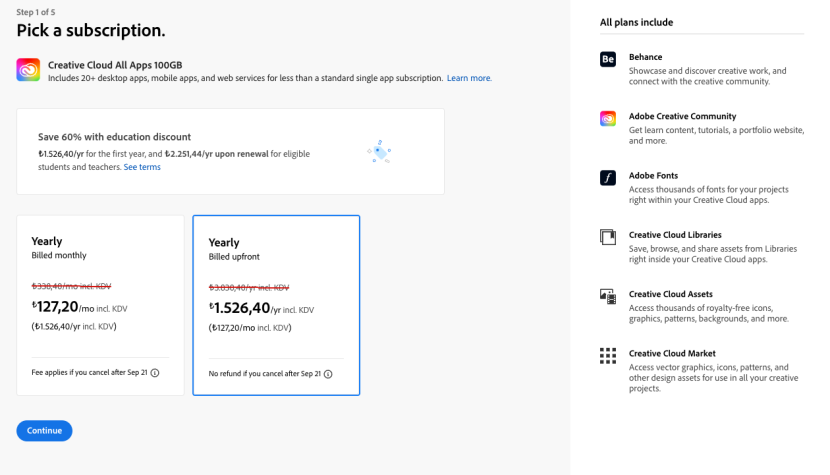Click the 'Step 1 of 5' text
Viewport: 830px width, 475px height.
click(x=35, y=12)
